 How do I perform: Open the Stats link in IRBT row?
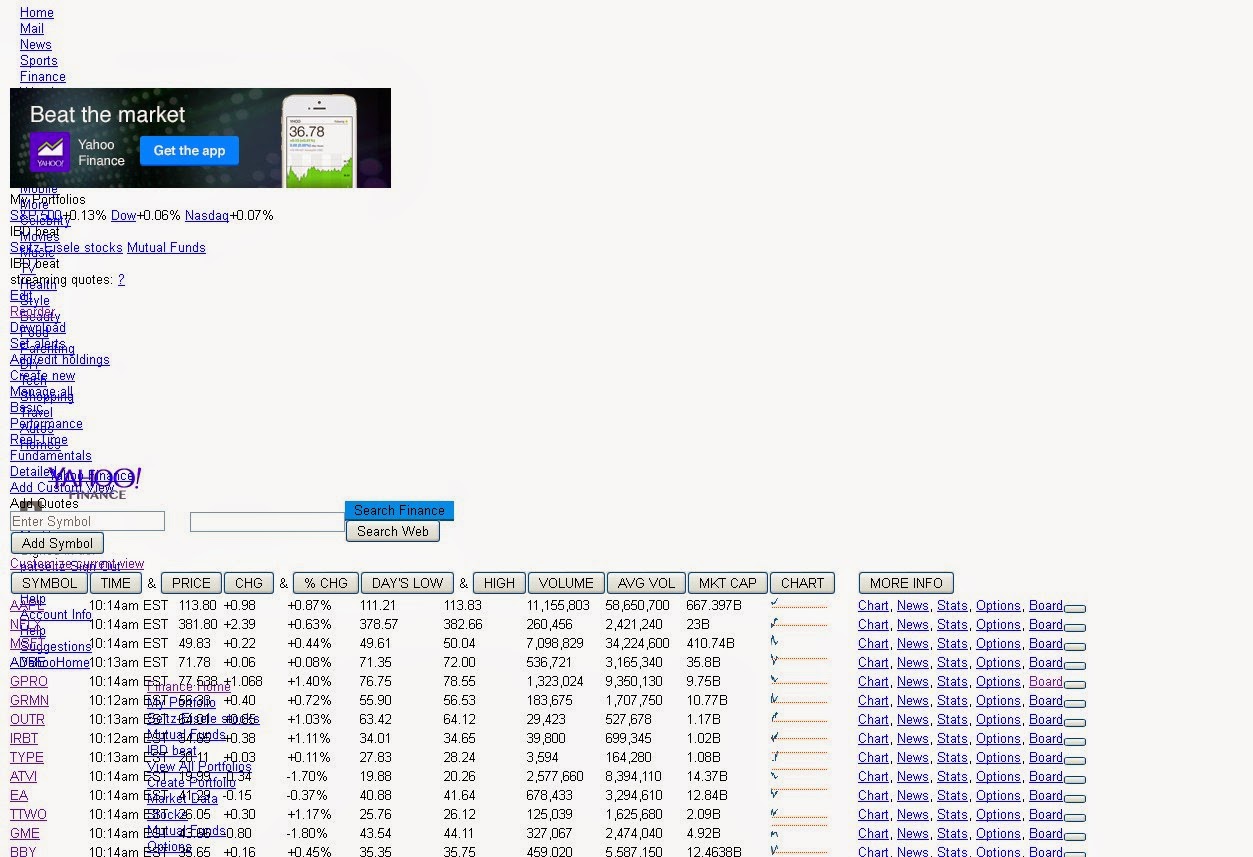pos(952,739)
